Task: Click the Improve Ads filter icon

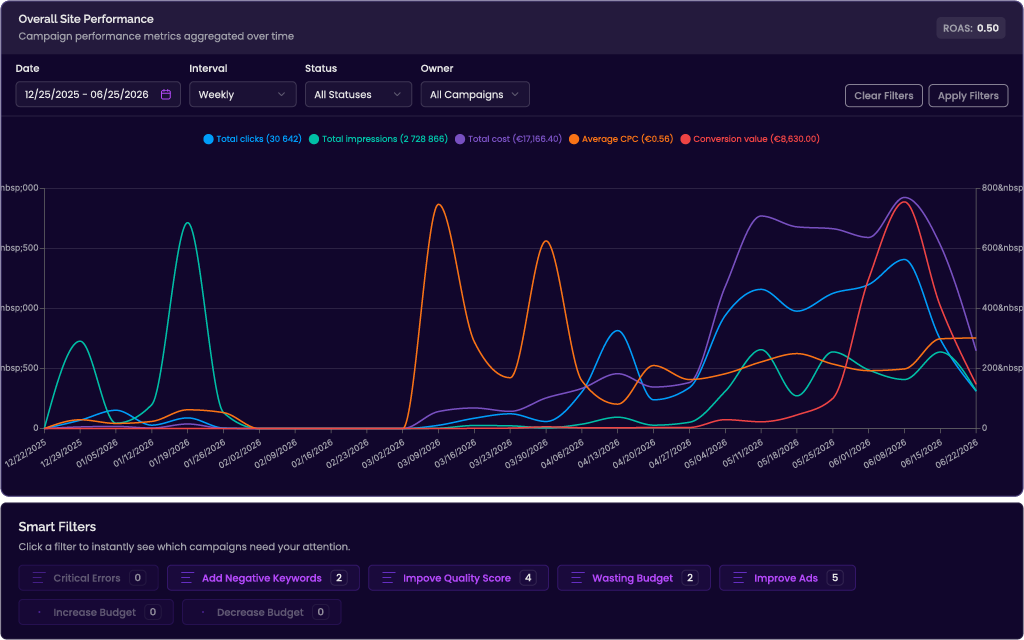Action: pos(739,578)
